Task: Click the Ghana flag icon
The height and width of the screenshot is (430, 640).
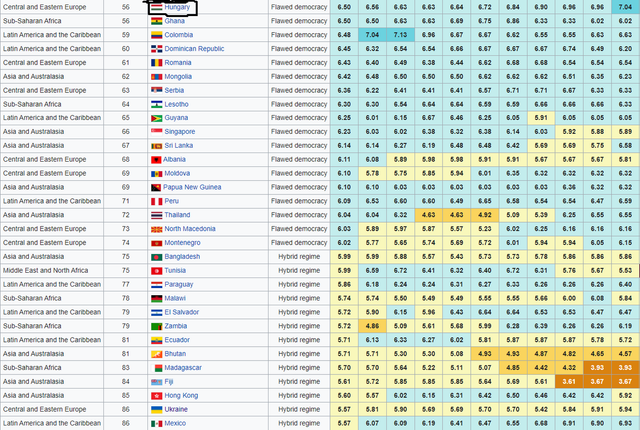Action: (157, 21)
